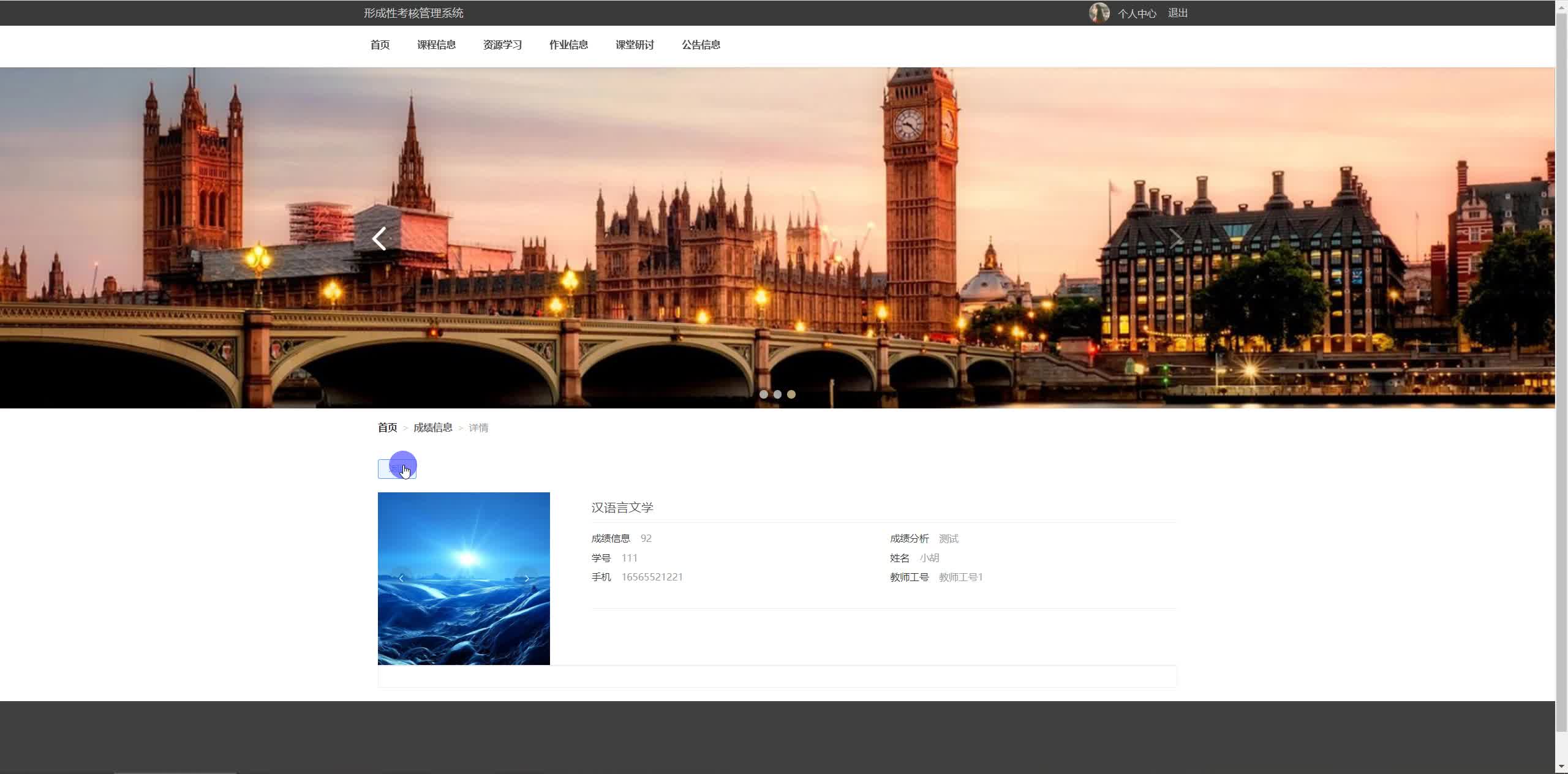The width and height of the screenshot is (1568, 774).
Task: Click 首页 in the breadcrumb
Action: tap(387, 427)
